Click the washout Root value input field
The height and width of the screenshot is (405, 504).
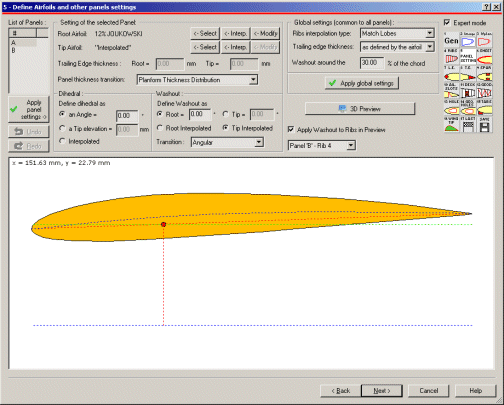pos(200,114)
